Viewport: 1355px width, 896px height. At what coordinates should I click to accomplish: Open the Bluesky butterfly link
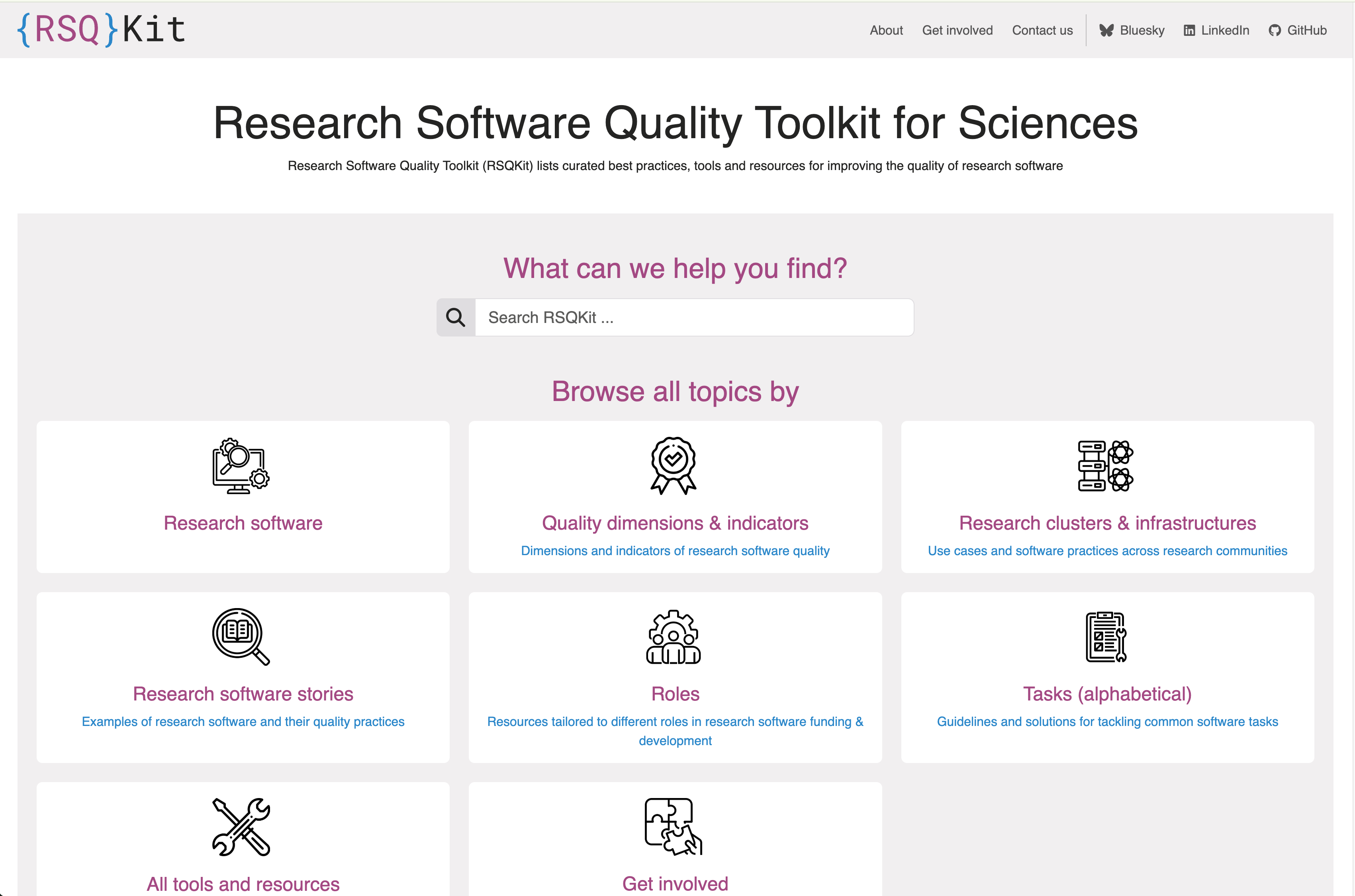(1132, 30)
